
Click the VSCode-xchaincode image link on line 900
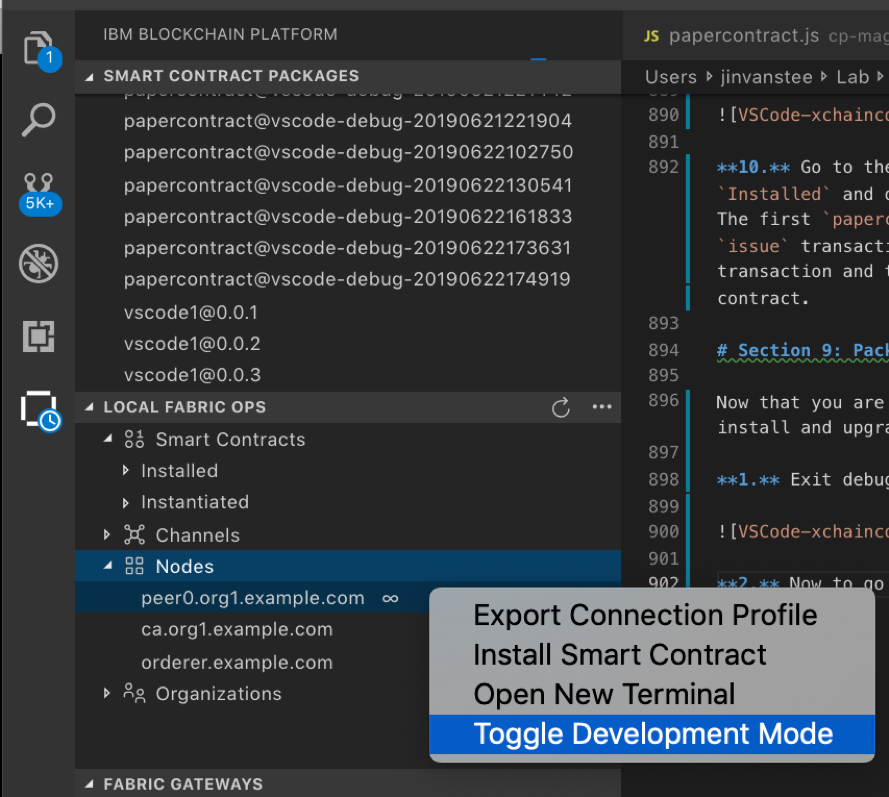point(812,532)
